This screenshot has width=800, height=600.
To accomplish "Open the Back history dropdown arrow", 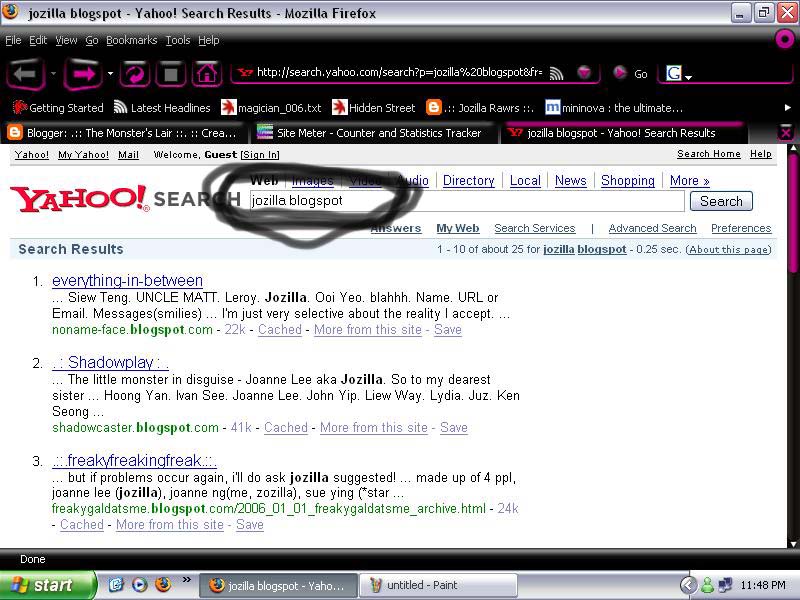I will pos(53,73).
